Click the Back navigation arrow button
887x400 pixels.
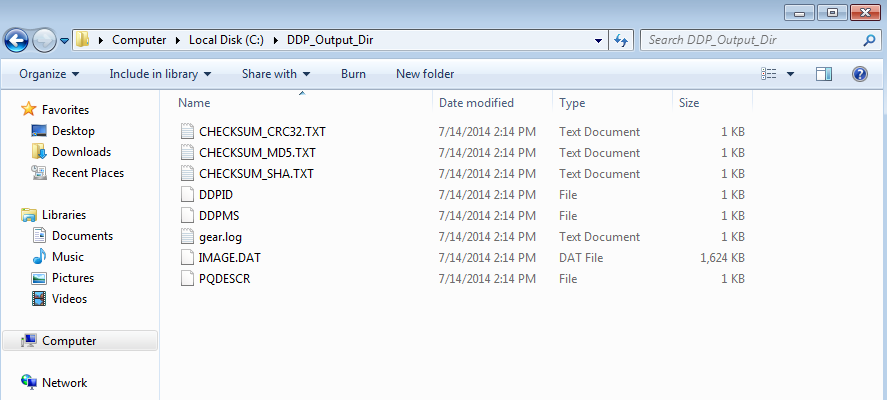[x=16, y=40]
